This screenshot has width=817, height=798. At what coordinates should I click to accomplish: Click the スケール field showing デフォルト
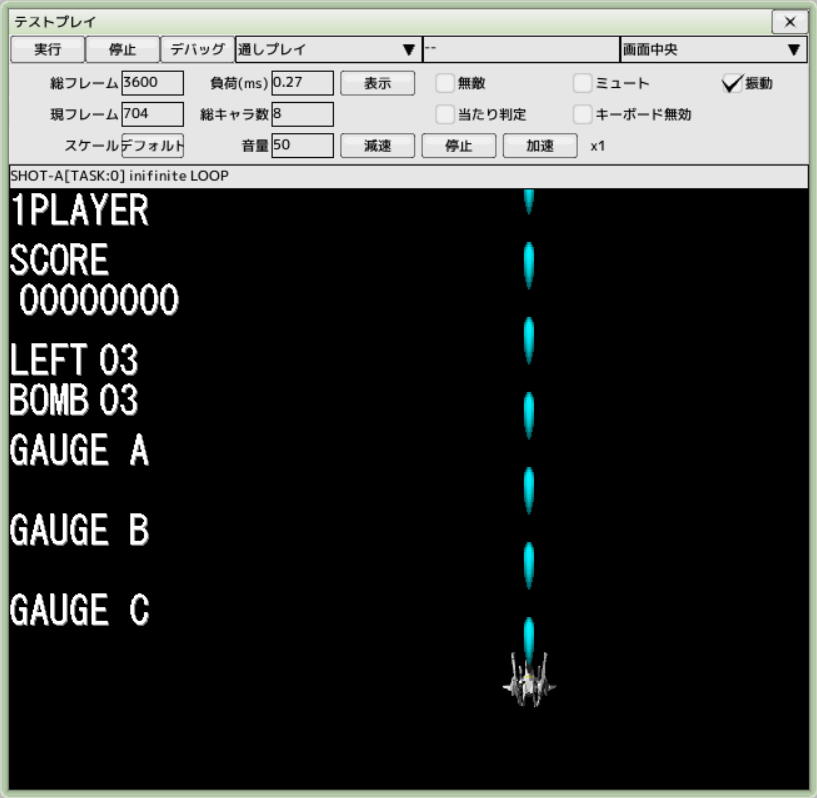pyautogui.click(x=152, y=146)
